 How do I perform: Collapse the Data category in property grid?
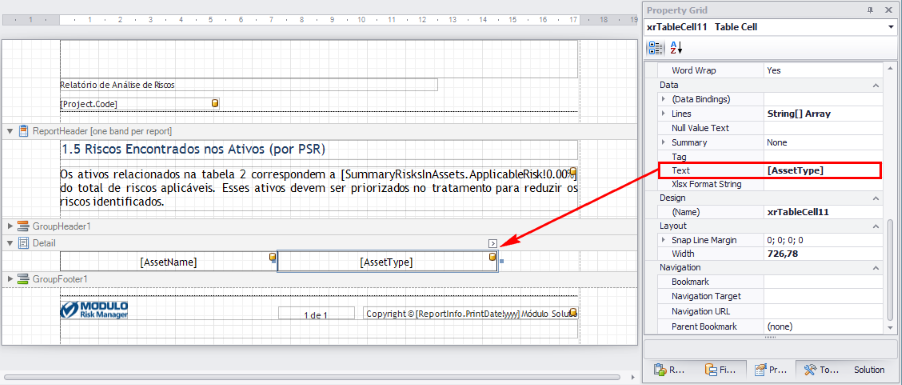coord(876,85)
